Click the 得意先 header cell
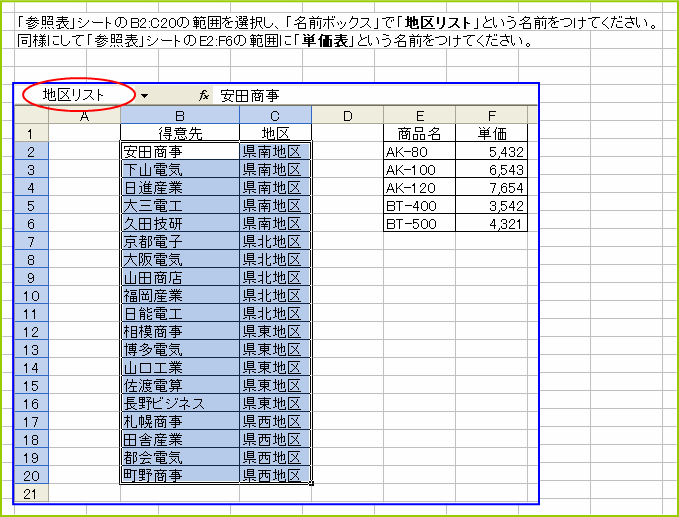Viewport: 679px width, 517px height. 180,133
